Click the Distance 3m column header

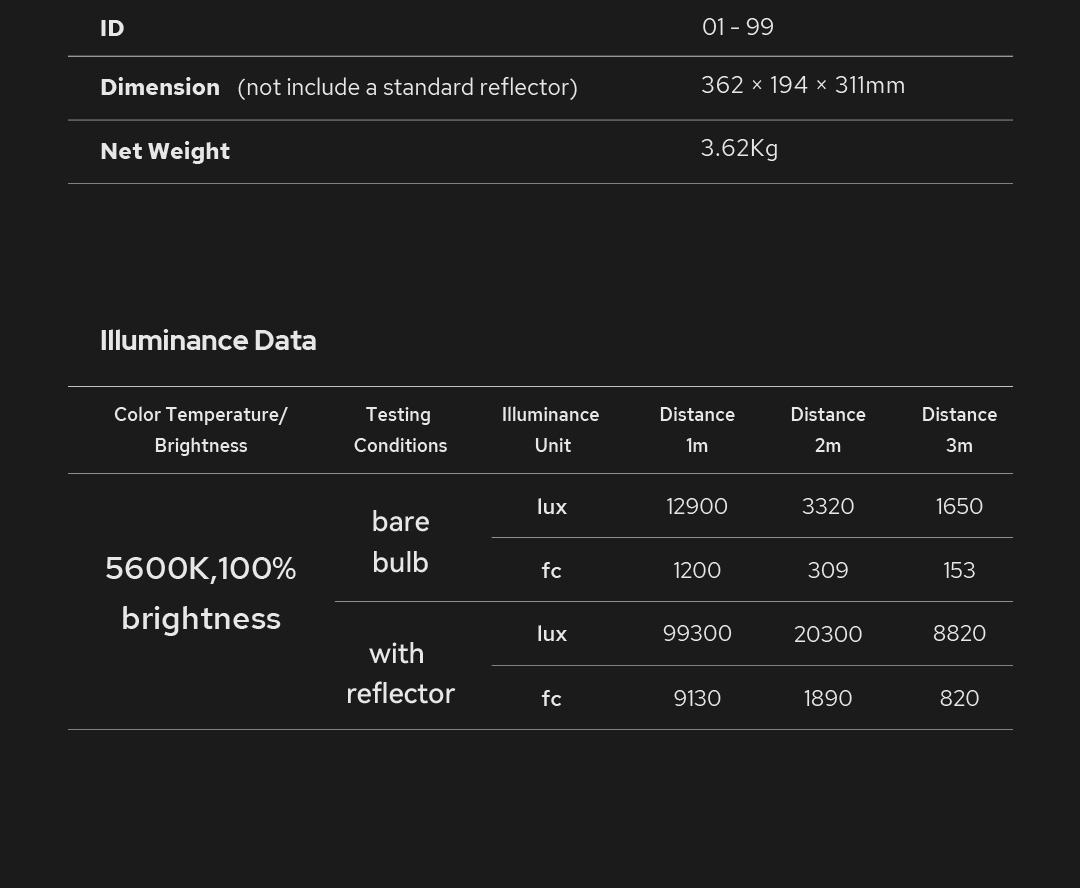click(x=959, y=430)
